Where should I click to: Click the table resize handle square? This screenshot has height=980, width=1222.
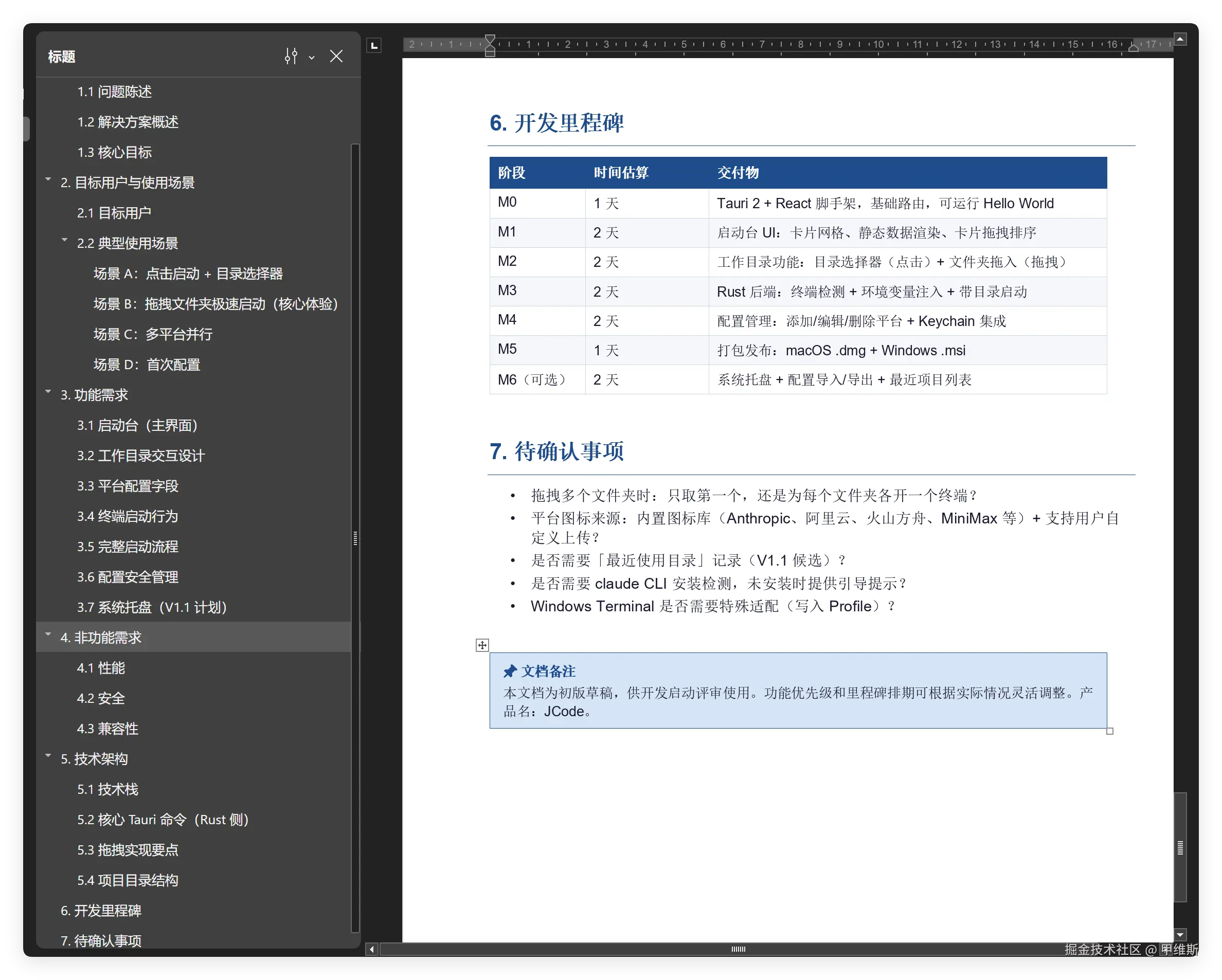pos(1110,731)
